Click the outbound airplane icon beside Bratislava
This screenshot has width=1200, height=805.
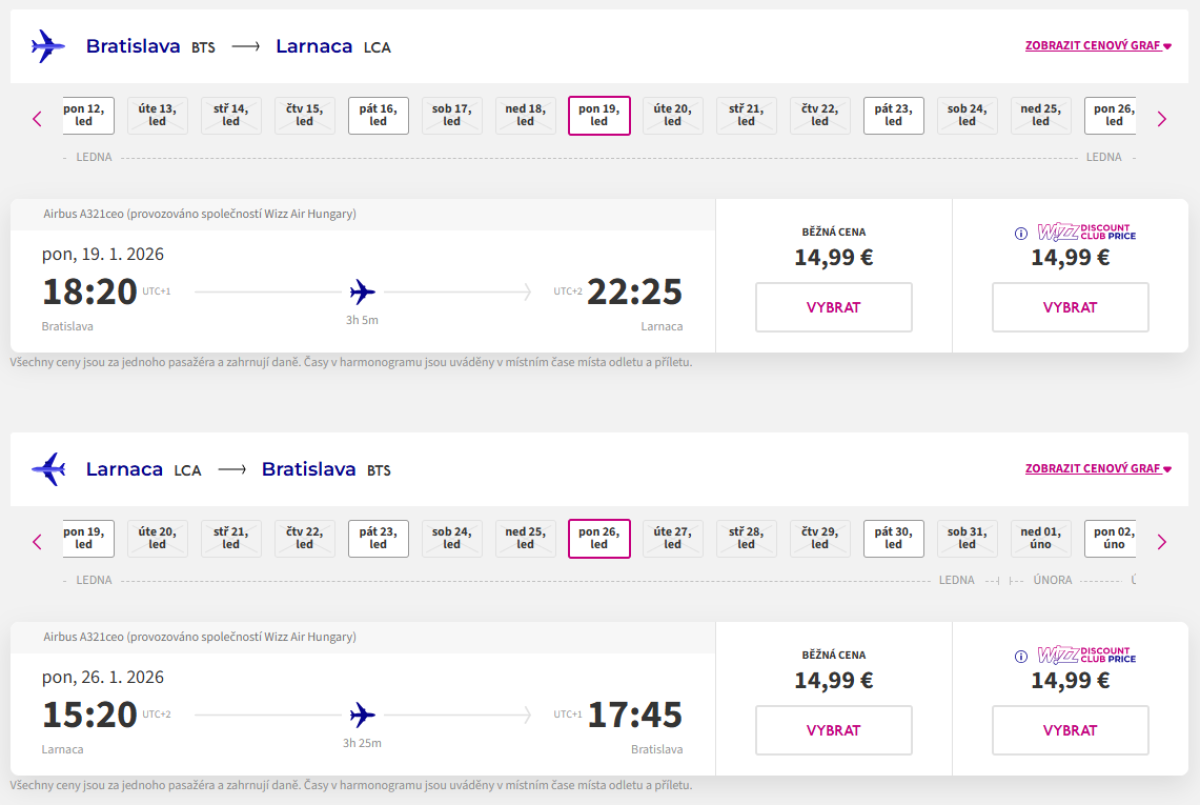(x=47, y=46)
